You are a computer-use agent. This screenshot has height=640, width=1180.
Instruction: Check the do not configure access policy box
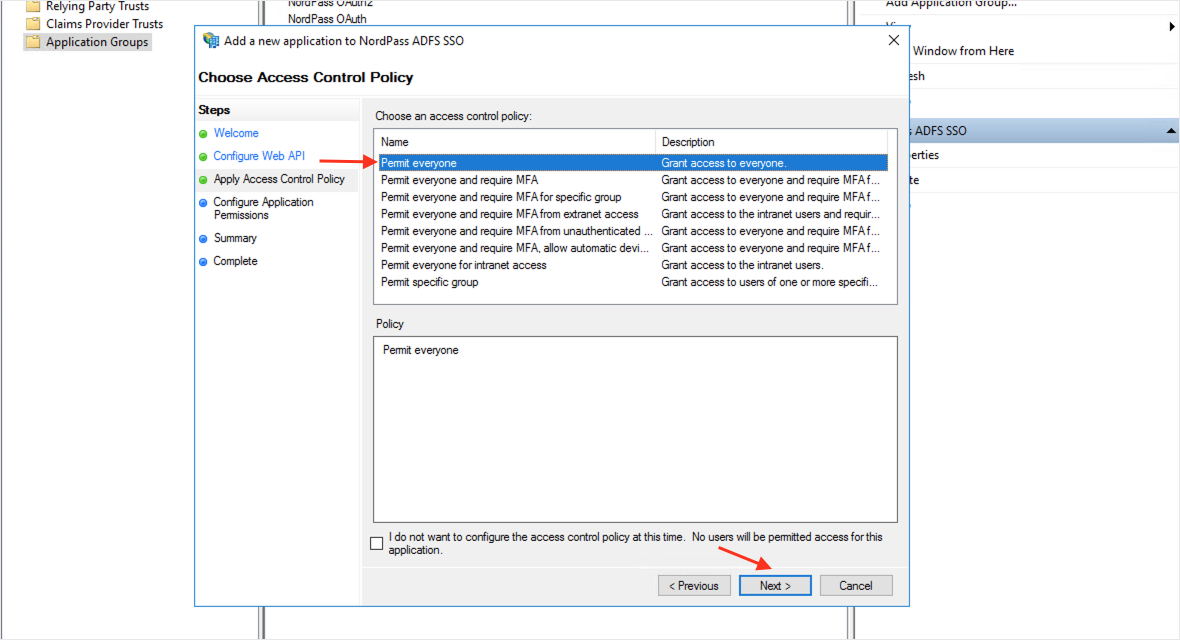coord(377,544)
